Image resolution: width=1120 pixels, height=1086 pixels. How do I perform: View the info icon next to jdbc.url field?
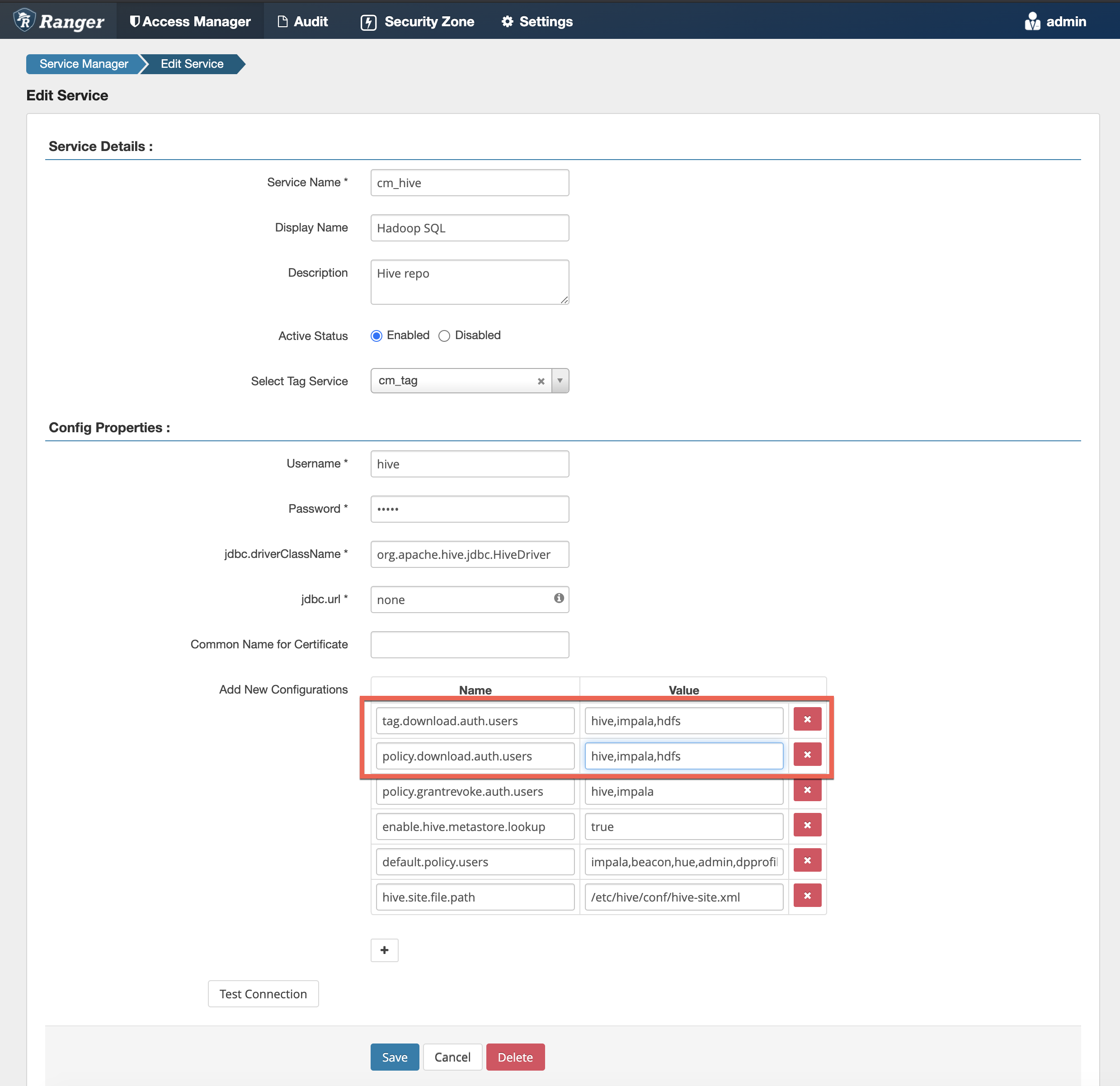(558, 599)
